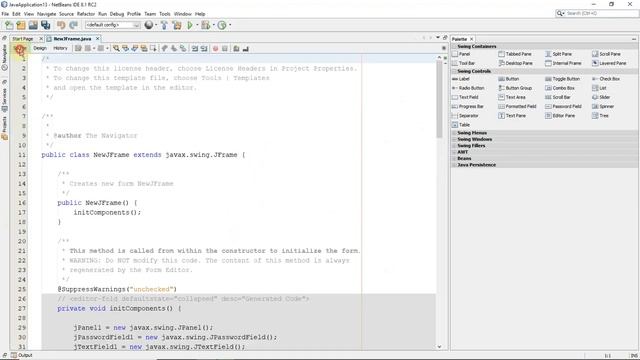Image resolution: width=640 pixels, height=360 pixels.
Task: Click the Build Project hammer icon
Action: (x=164, y=25)
